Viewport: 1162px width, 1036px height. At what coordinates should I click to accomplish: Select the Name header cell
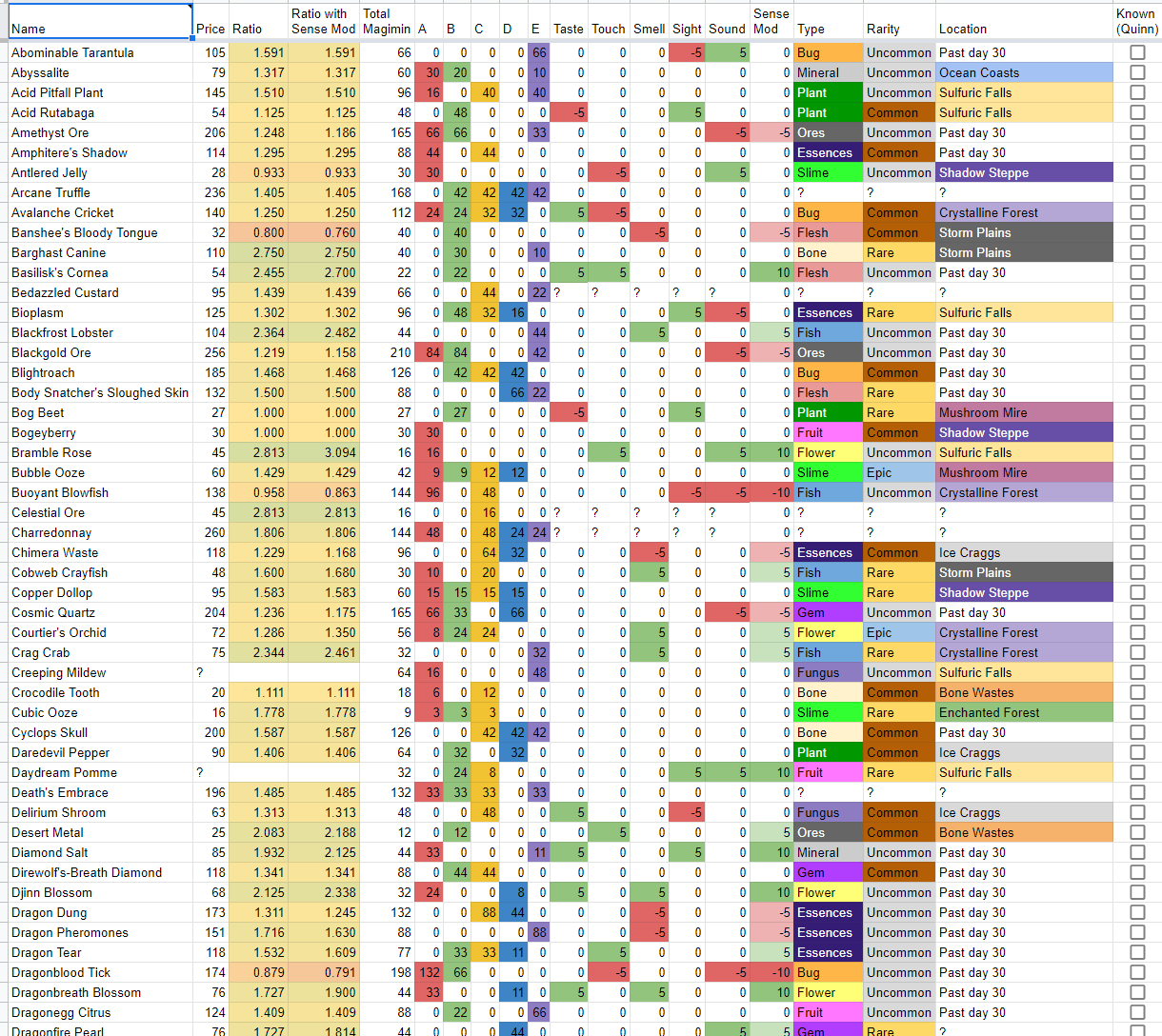pyautogui.click(x=100, y=21)
